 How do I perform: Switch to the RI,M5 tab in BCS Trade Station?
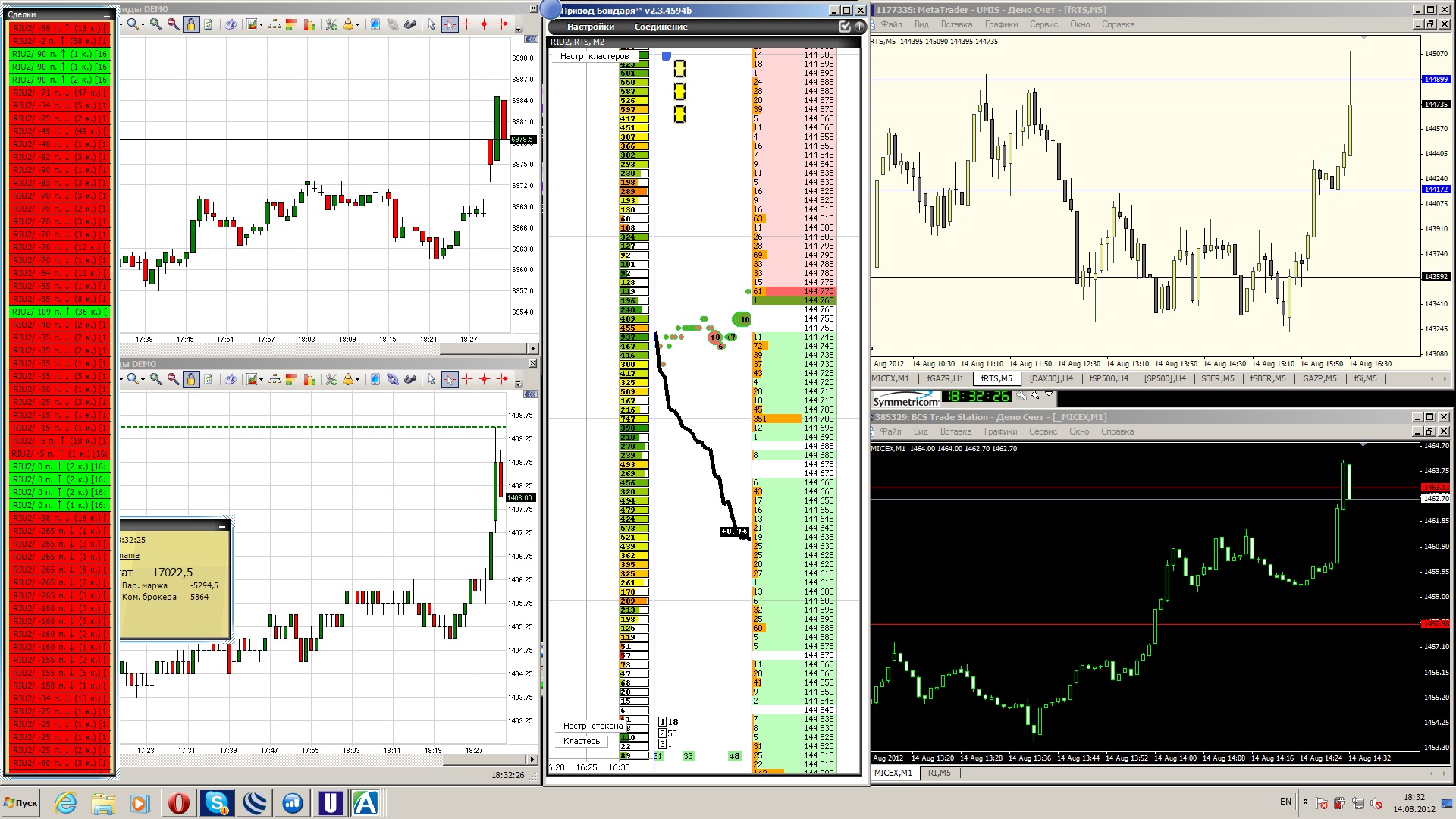click(x=939, y=773)
